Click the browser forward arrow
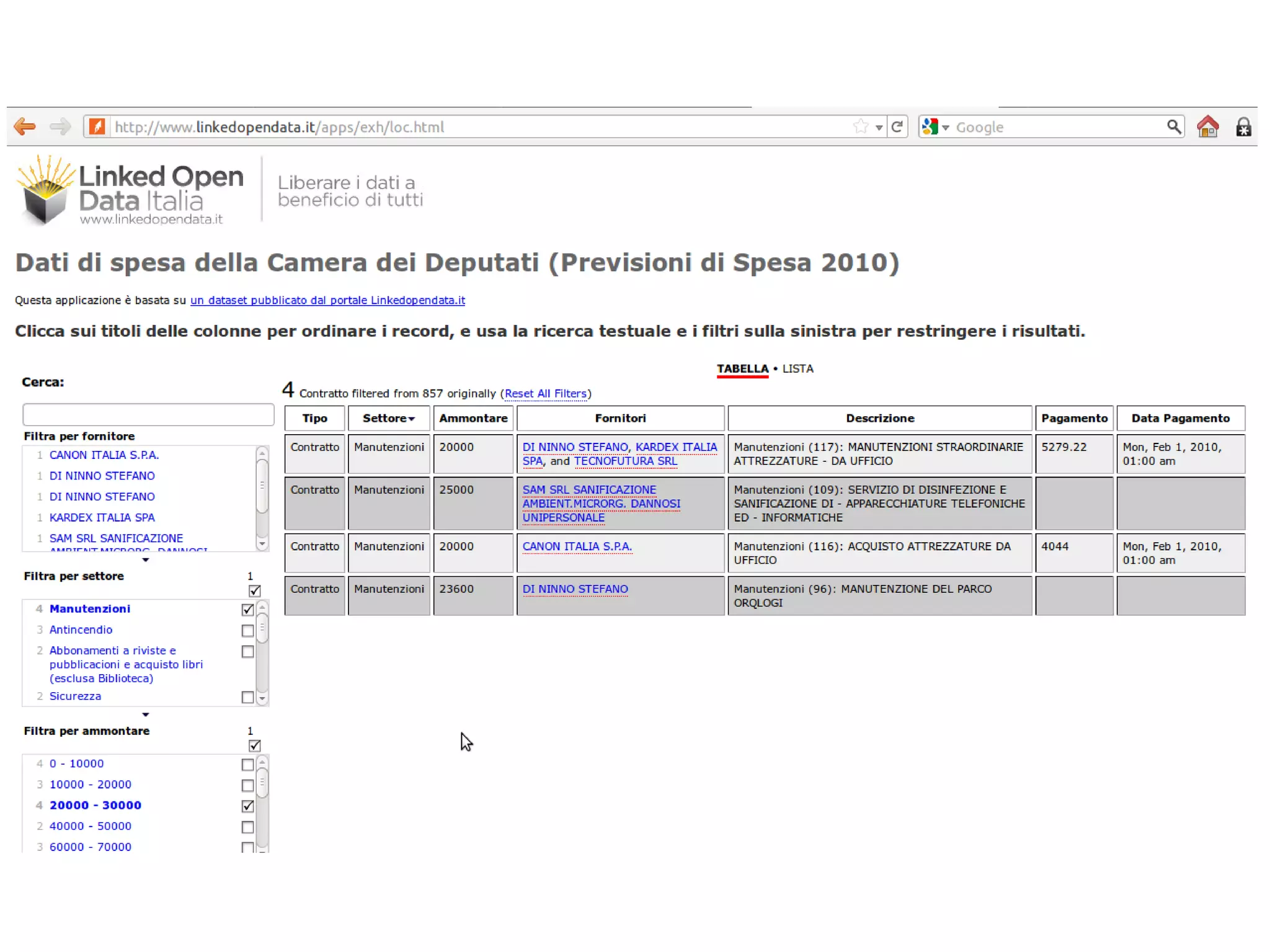 [60, 127]
